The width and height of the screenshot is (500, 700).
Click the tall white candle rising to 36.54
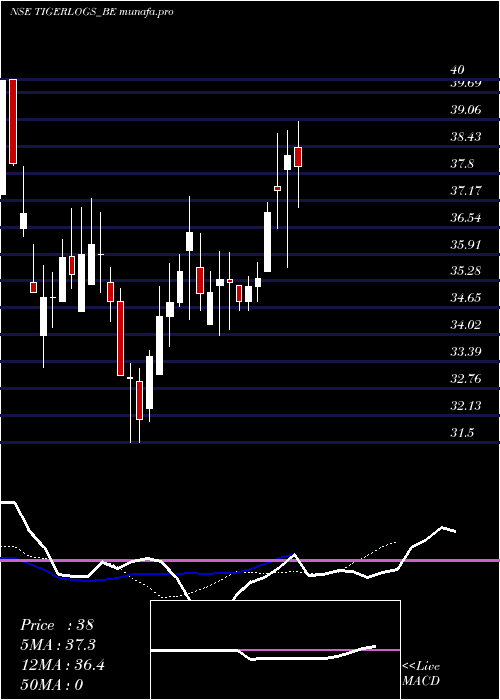point(267,242)
